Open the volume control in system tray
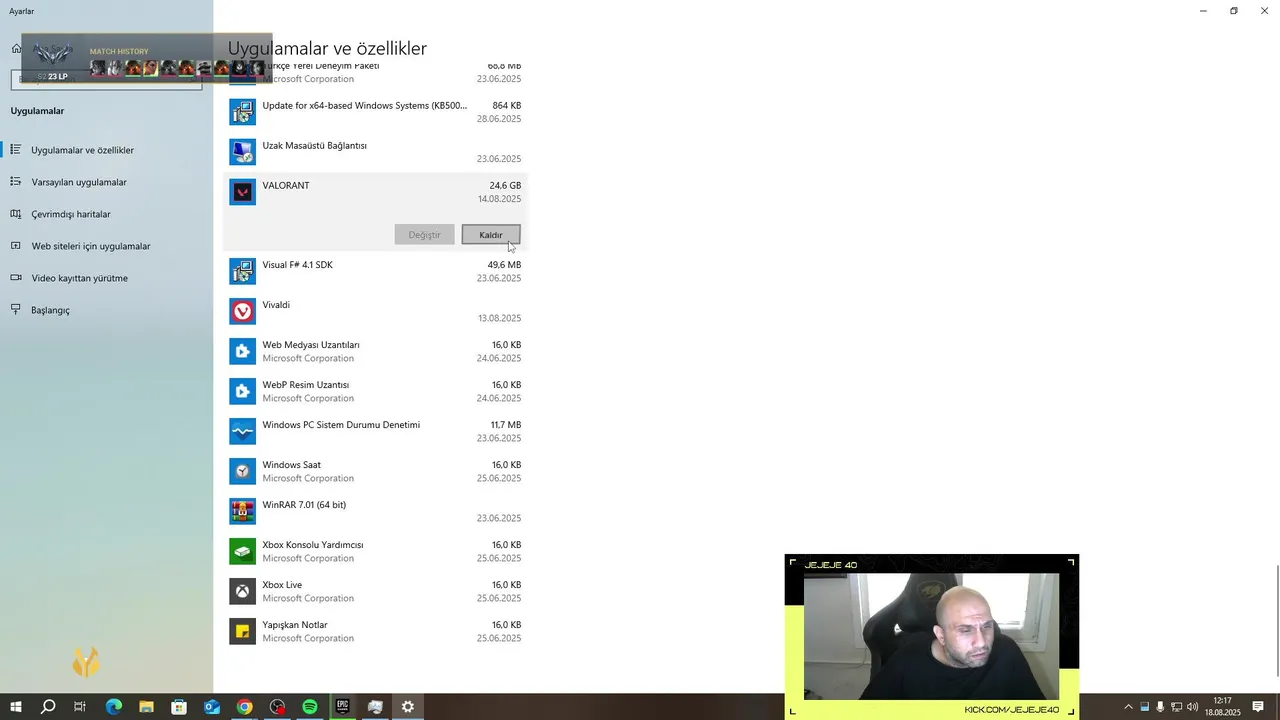This screenshot has width=1280, height=720. coord(1193,707)
